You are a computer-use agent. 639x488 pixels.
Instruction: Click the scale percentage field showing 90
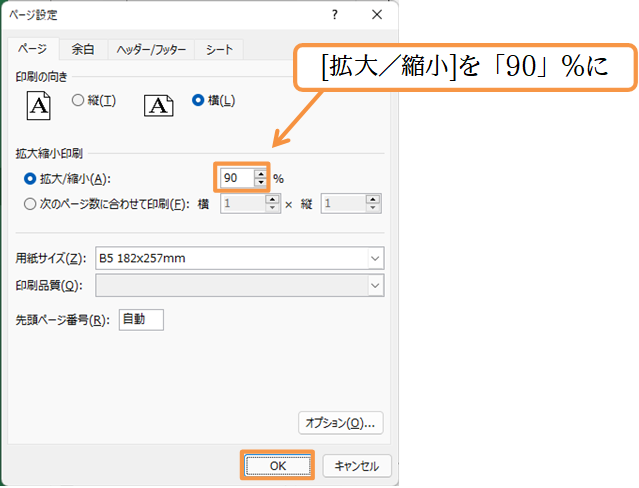point(237,178)
